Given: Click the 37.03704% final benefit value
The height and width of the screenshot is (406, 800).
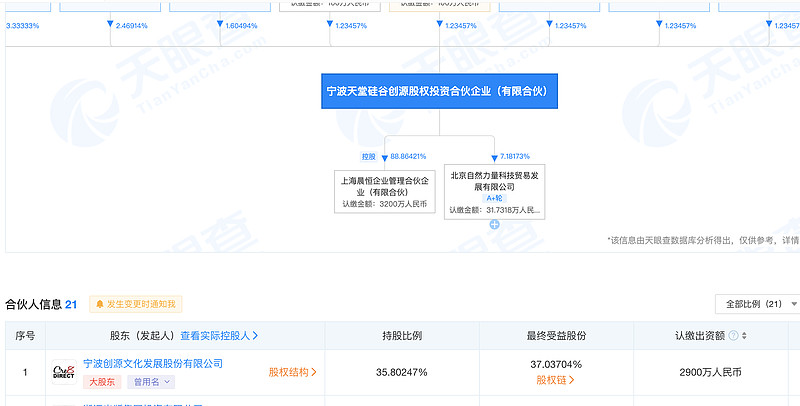Looking at the screenshot, I should tap(556, 364).
